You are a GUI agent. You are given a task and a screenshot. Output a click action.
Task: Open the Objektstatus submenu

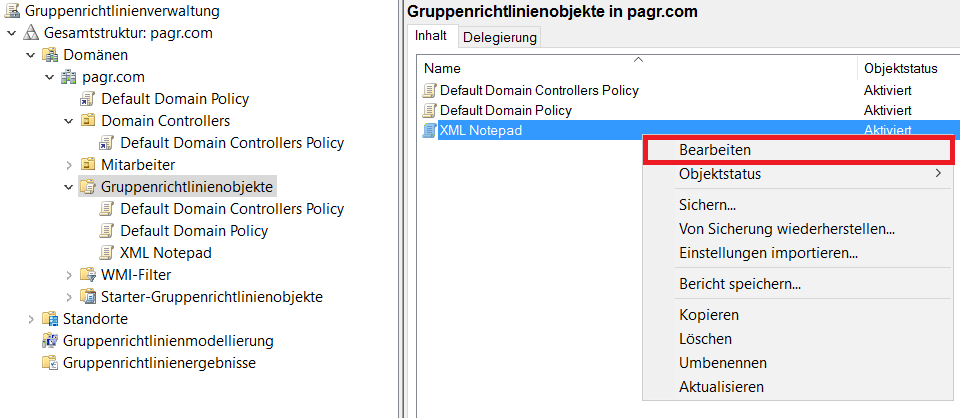[x=720, y=174]
